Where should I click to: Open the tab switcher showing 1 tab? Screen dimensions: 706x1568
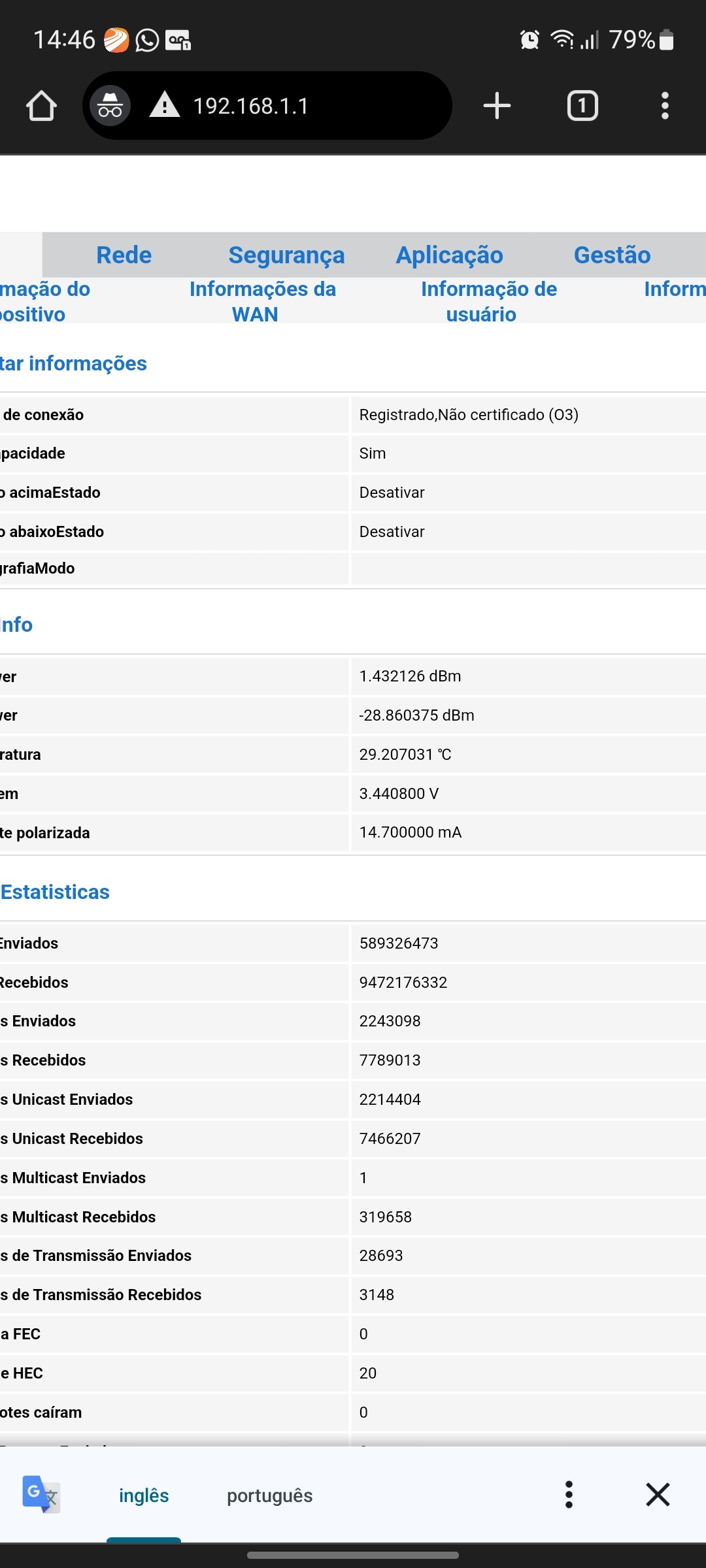(x=582, y=106)
